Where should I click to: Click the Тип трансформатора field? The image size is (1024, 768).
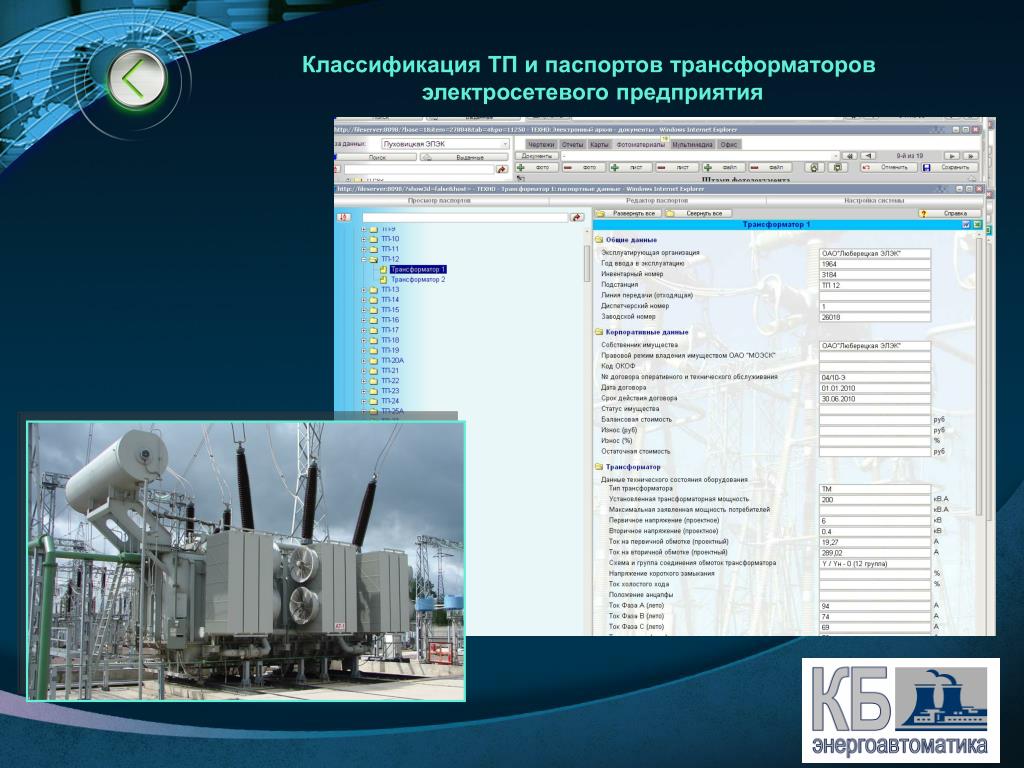click(874, 488)
